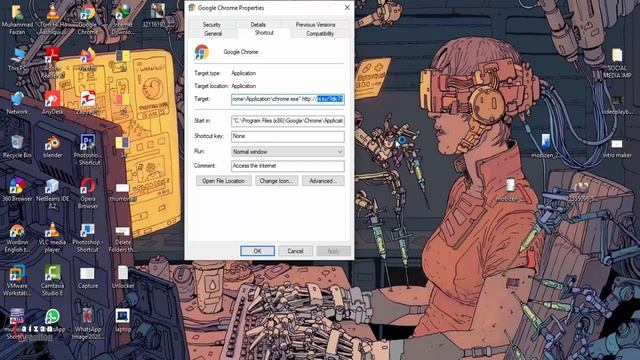Select the Firefox desktop shortcut
Viewport: 640px width, 360px height.
pos(87,60)
